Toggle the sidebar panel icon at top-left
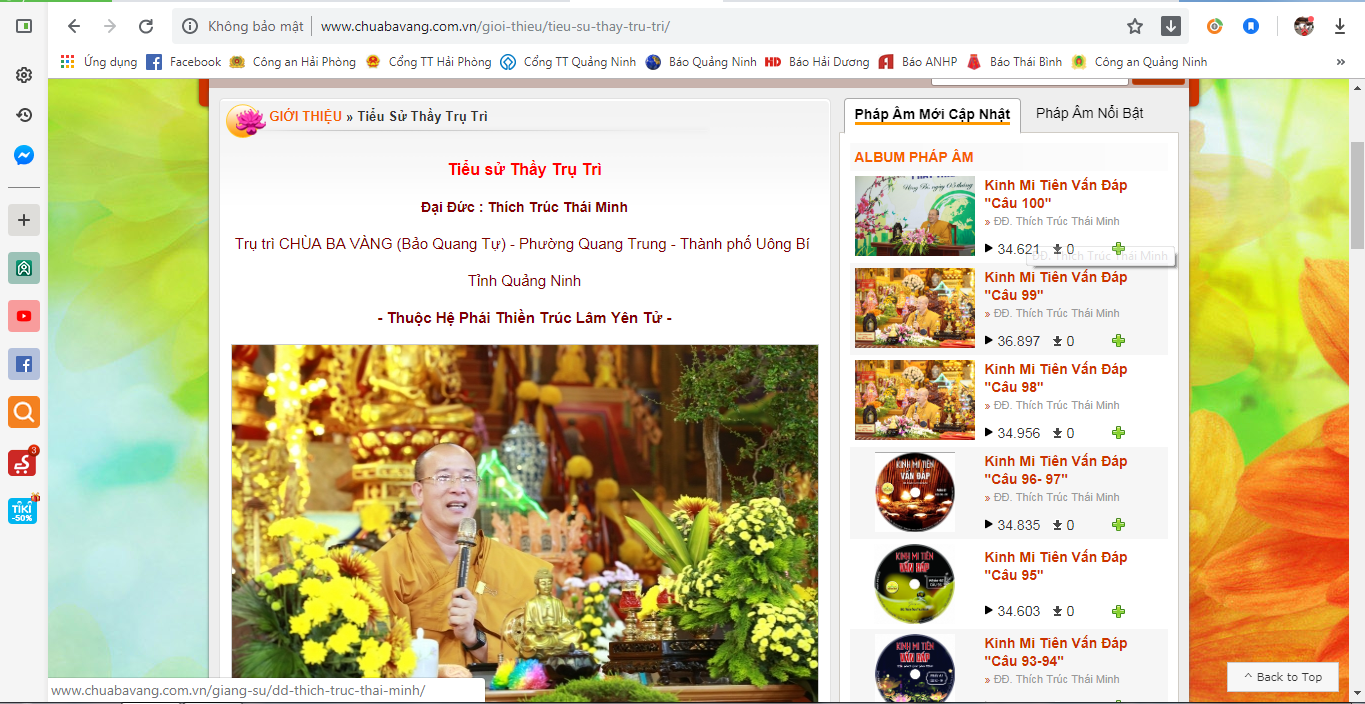This screenshot has height=704, width=1365. pyautogui.click(x=24, y=27)
